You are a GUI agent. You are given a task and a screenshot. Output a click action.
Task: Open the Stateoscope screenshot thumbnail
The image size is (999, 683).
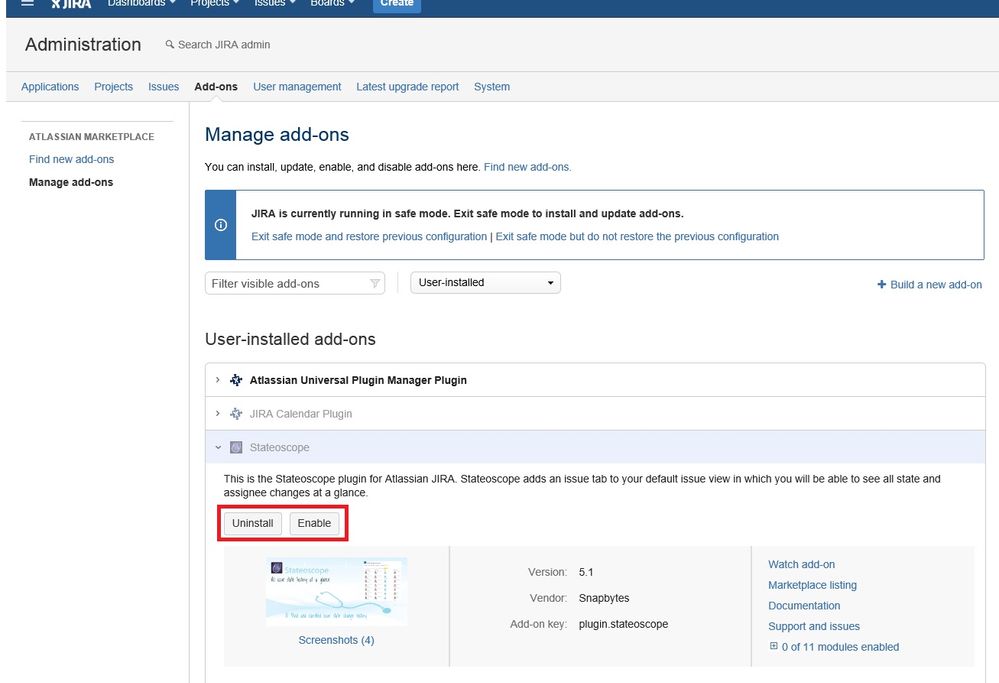(336, 592)
